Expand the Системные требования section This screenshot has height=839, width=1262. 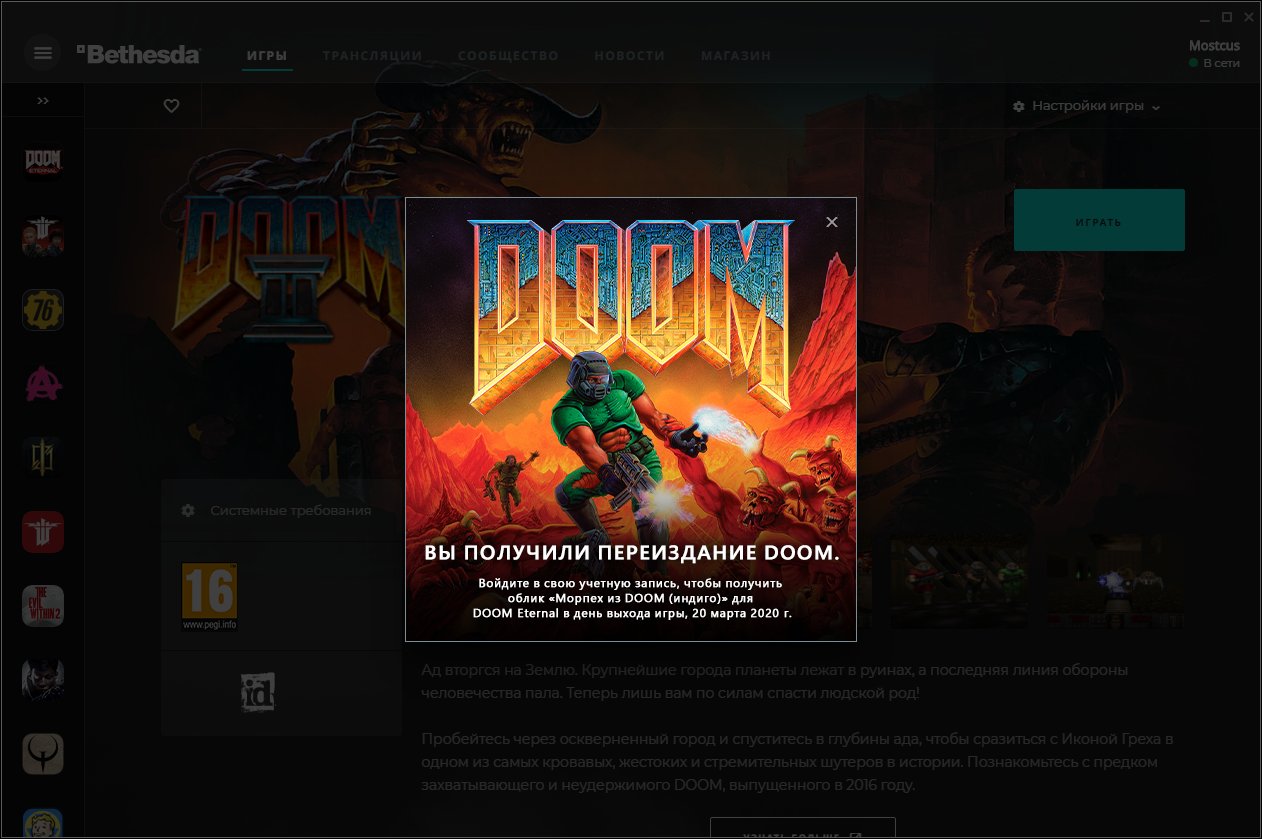coord(281,510)
